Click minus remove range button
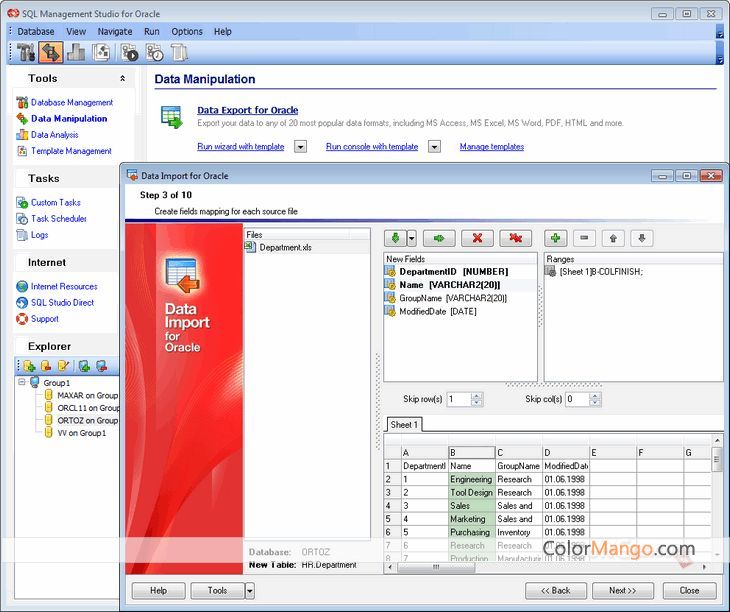This screenshot has width=730, height=612. point(584,239)
